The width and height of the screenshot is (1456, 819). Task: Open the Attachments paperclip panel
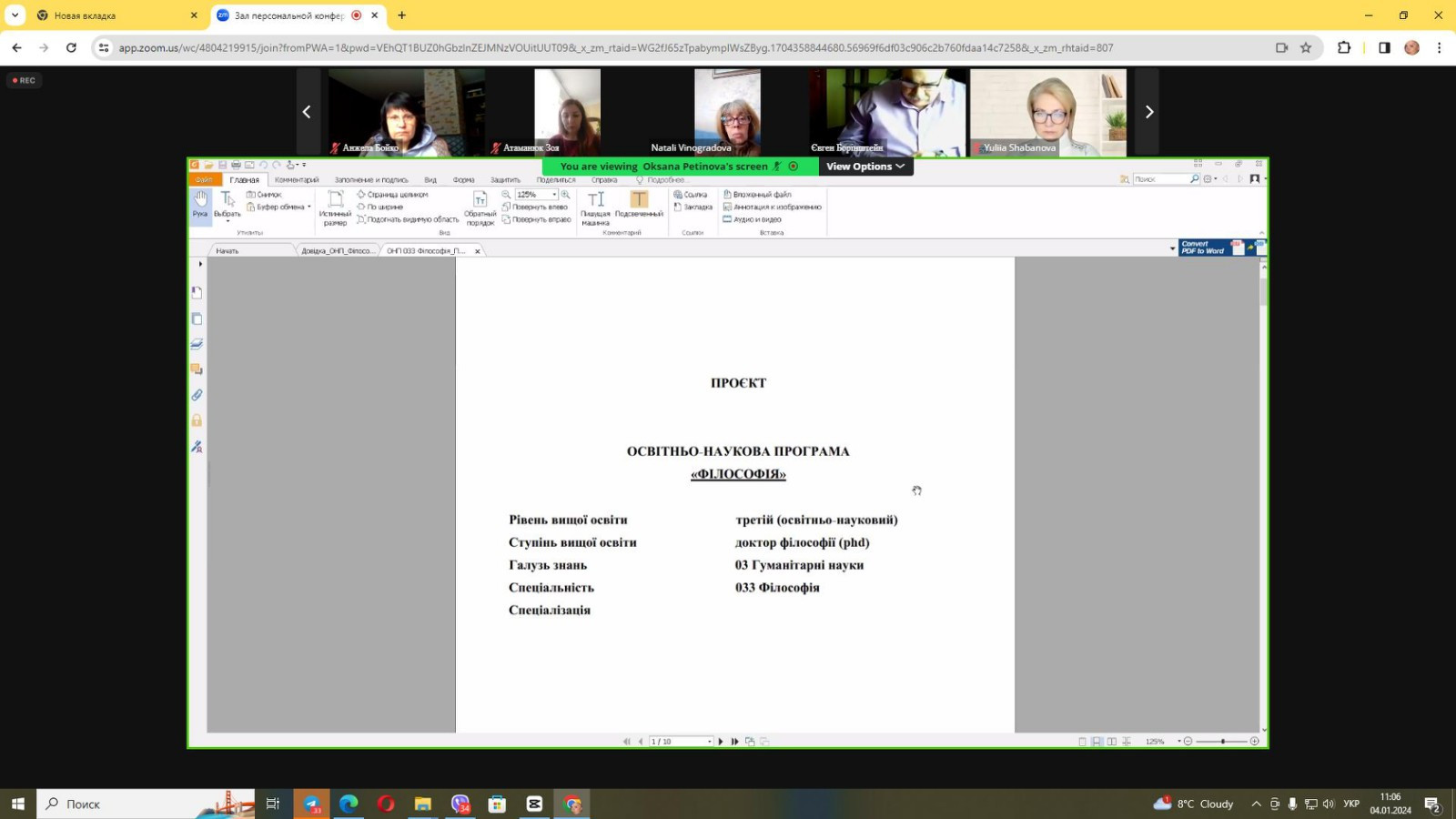coord(197,395)
